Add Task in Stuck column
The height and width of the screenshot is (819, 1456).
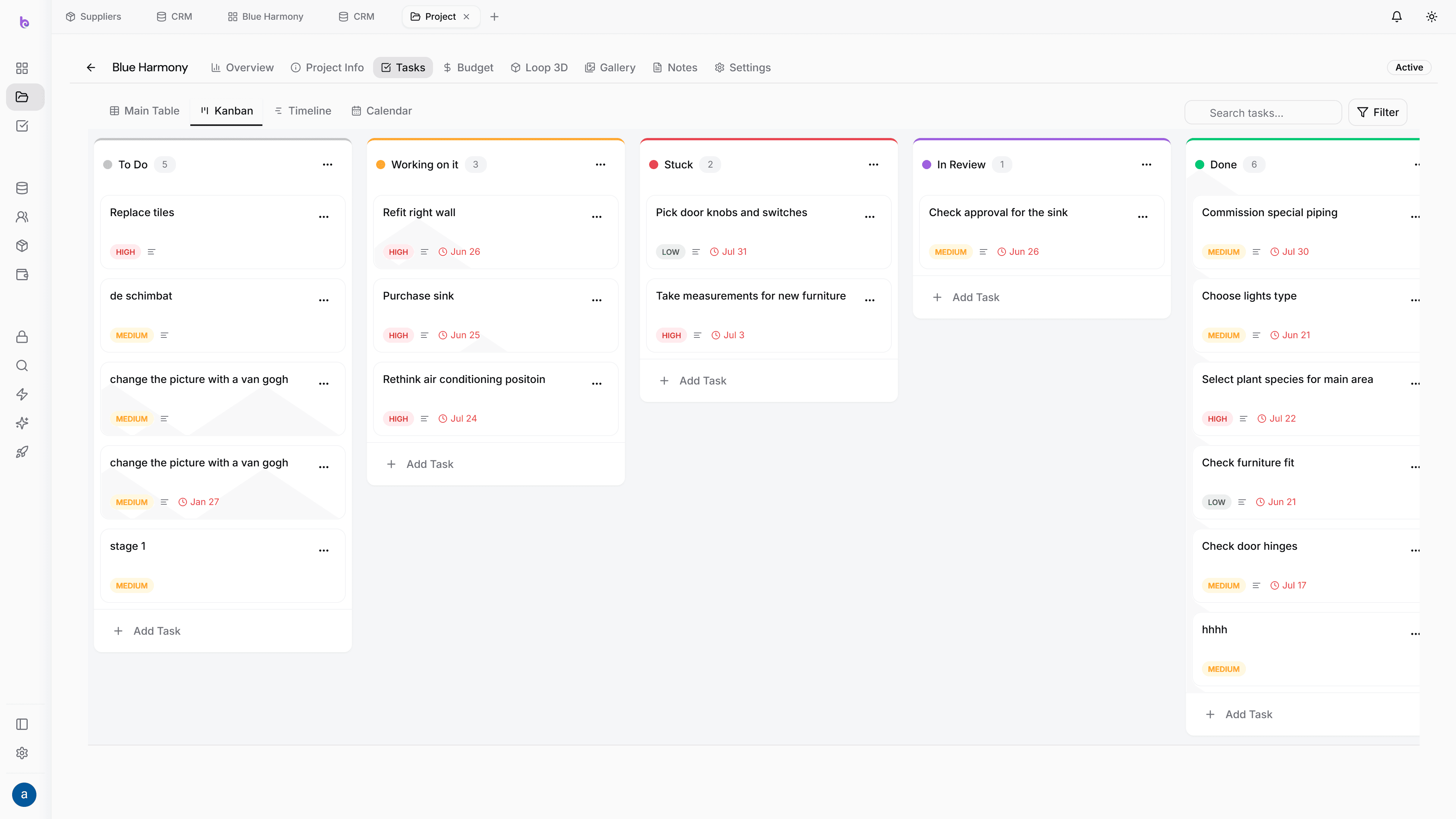693,381
